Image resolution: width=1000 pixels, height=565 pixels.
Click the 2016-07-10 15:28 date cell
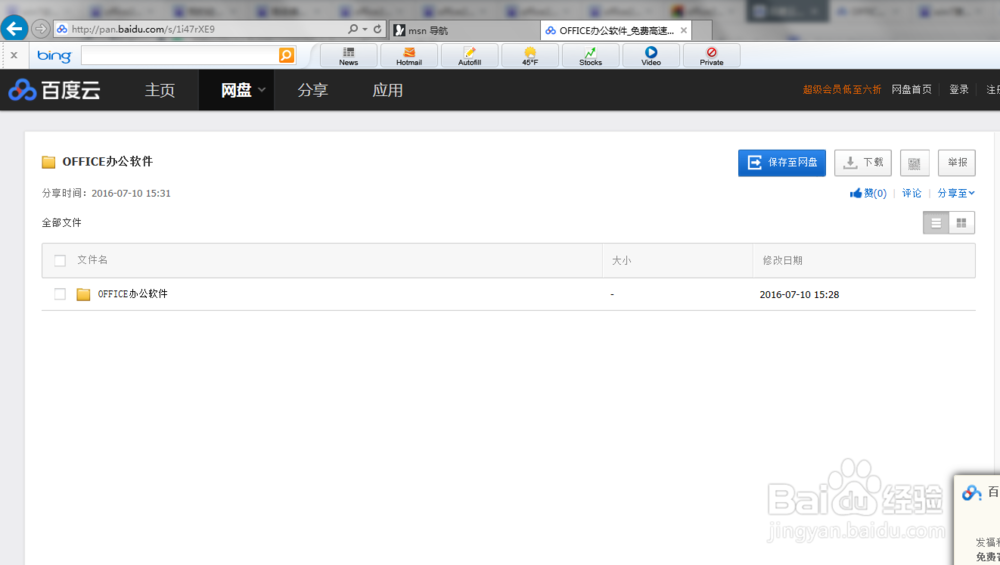[799, 295]
